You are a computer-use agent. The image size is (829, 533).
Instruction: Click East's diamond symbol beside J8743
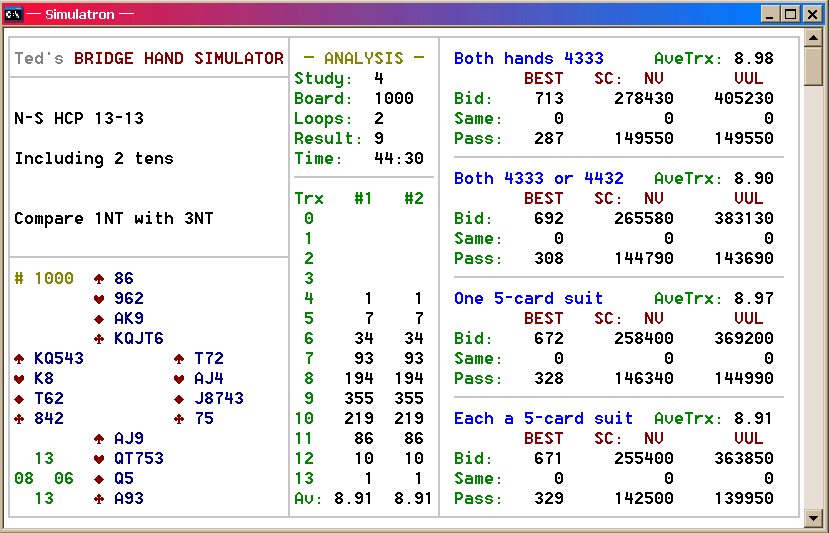[179, 399]
